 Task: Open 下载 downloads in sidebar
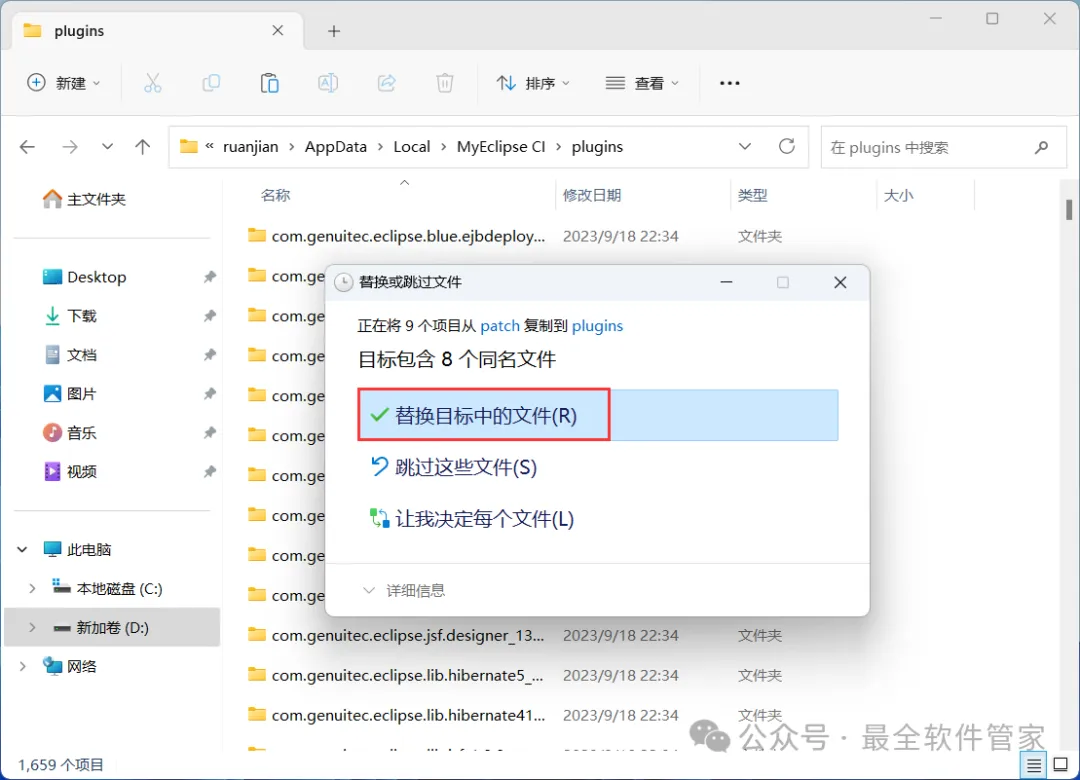pos(70,316)
